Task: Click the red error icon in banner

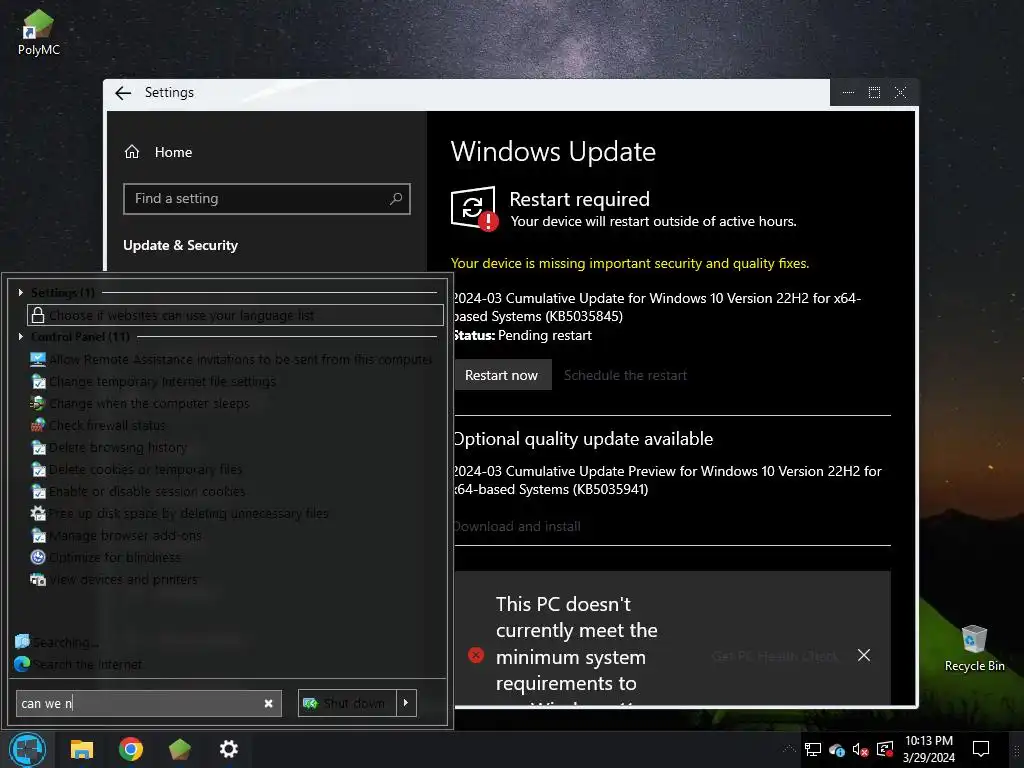Action: pyautogui.click(x=476, y=655)
